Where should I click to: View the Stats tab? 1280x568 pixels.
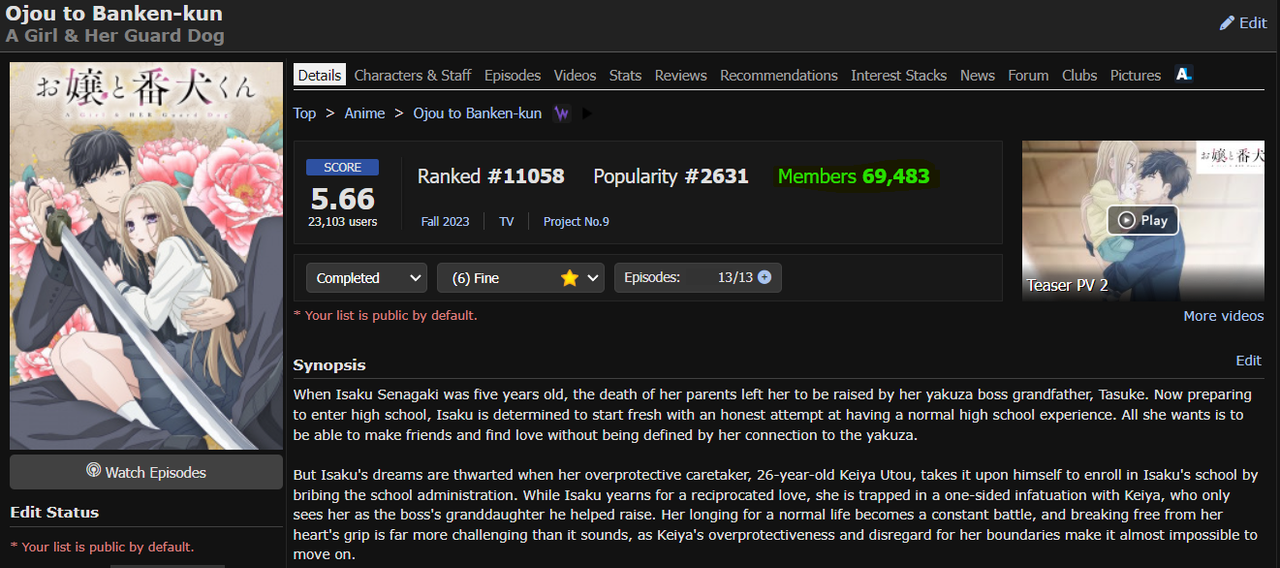pyautogui.click(x=625, y=75)
